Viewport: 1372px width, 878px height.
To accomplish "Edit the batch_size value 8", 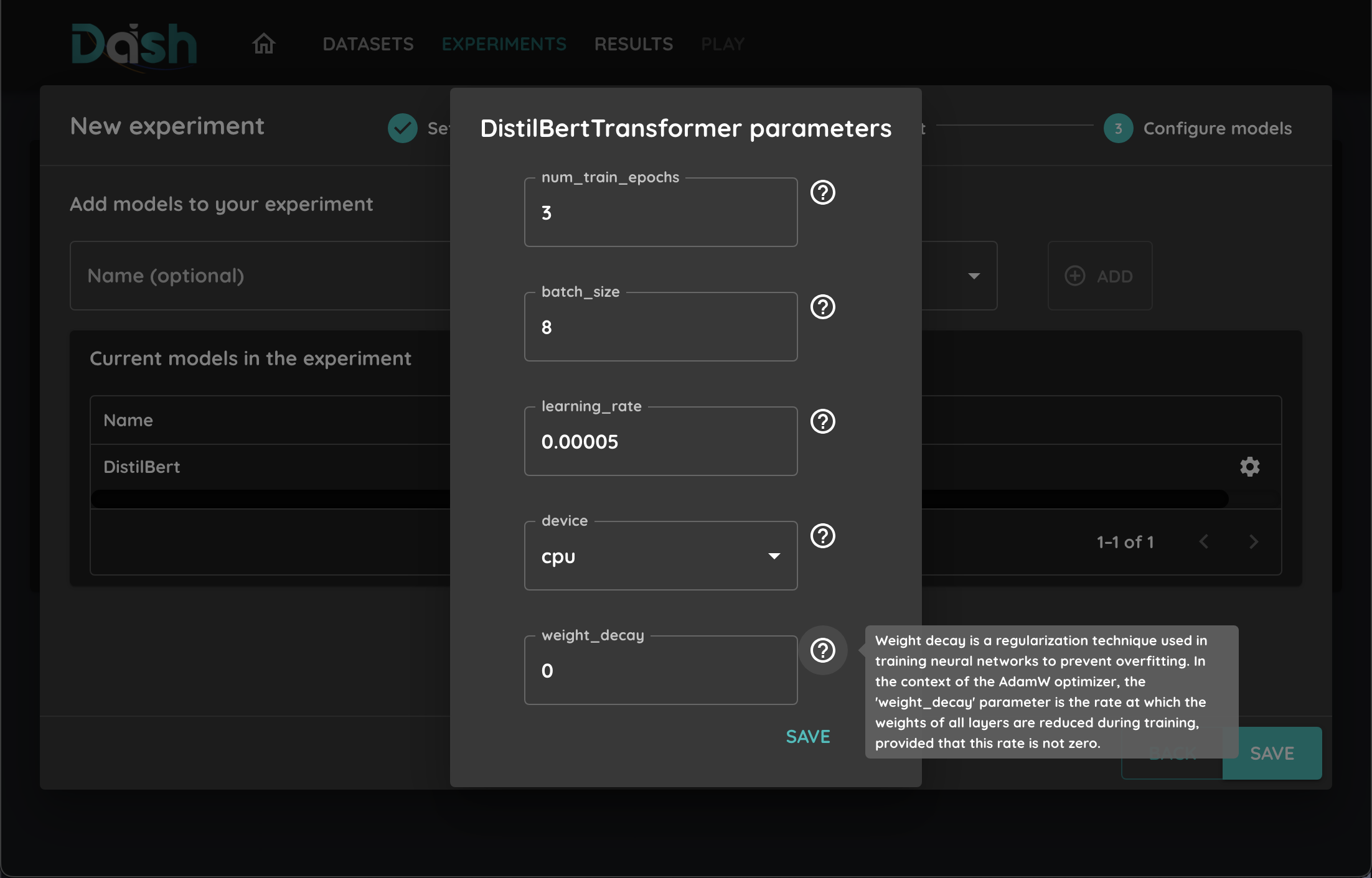I will [x=660, y=327].
